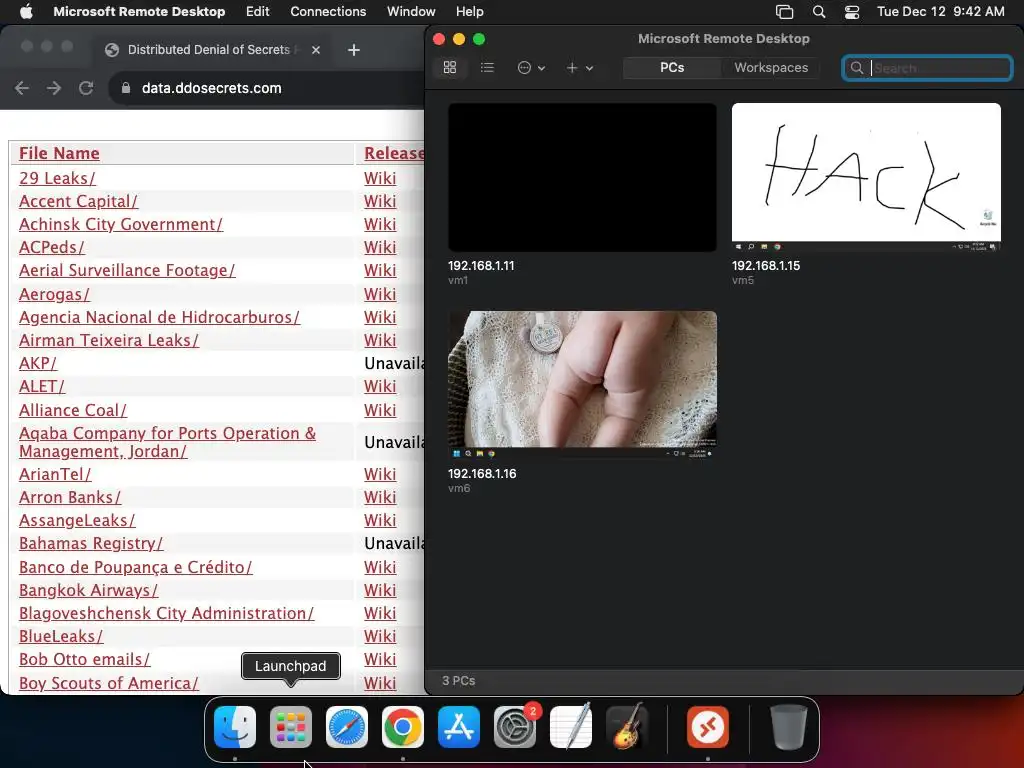Click the data.ddosecrets.com address bar
The height and width of the screenshot is (768, 1024).
[x=211, y=88]
